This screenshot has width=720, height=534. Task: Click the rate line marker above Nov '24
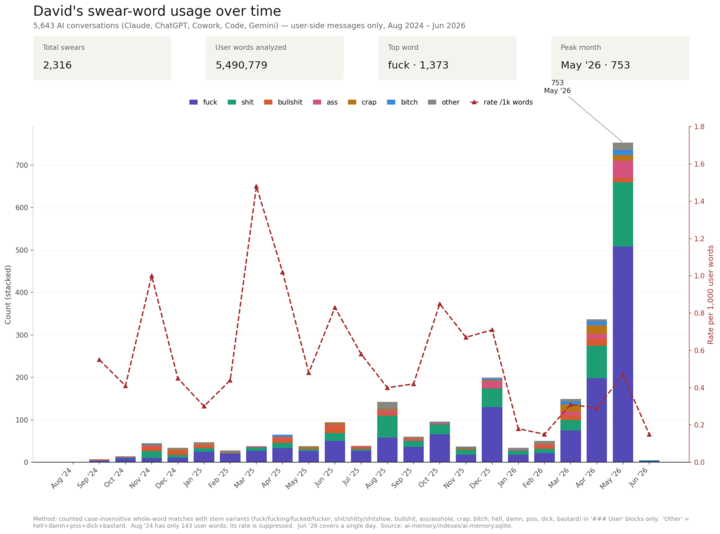152,276
